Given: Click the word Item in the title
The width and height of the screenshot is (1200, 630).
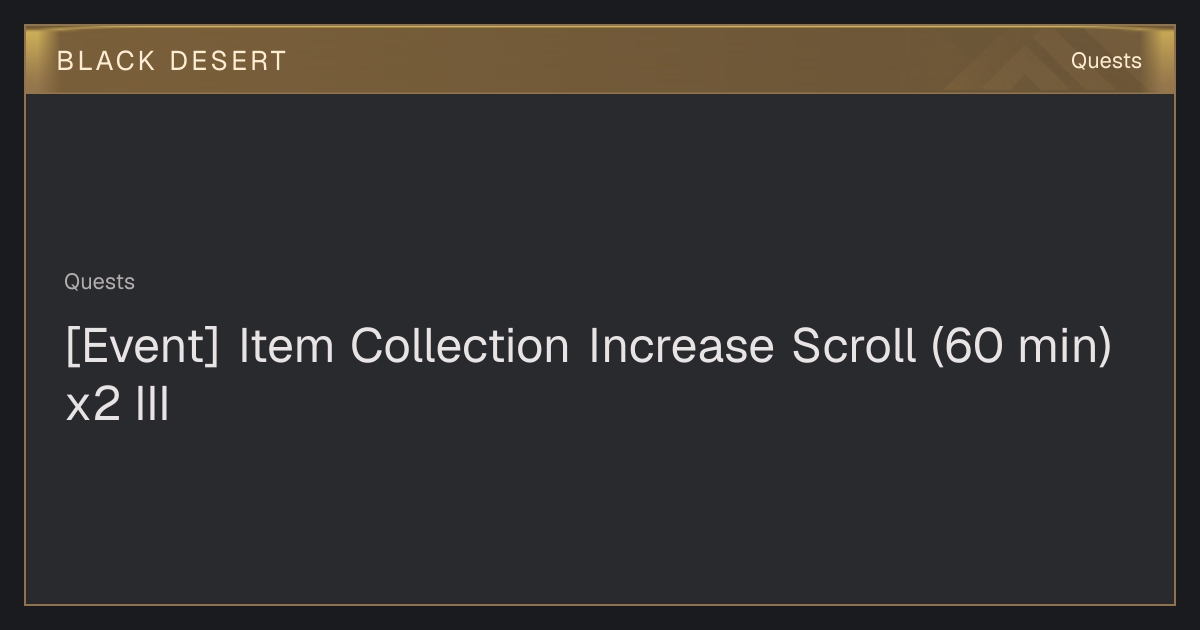Looking at the screenshot, I should pos(285,347).
